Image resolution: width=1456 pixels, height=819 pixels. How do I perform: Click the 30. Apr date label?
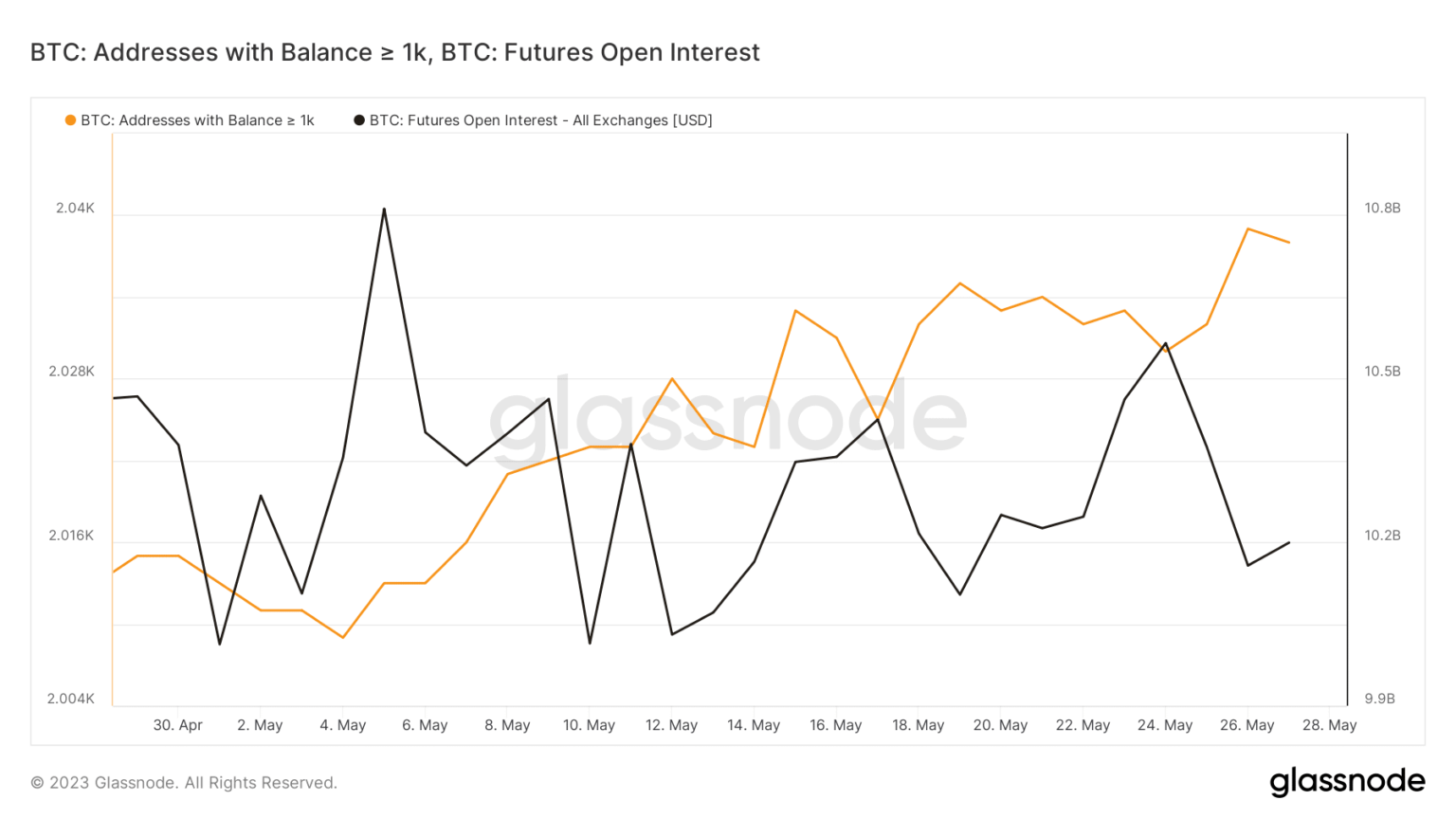[178, 725]
